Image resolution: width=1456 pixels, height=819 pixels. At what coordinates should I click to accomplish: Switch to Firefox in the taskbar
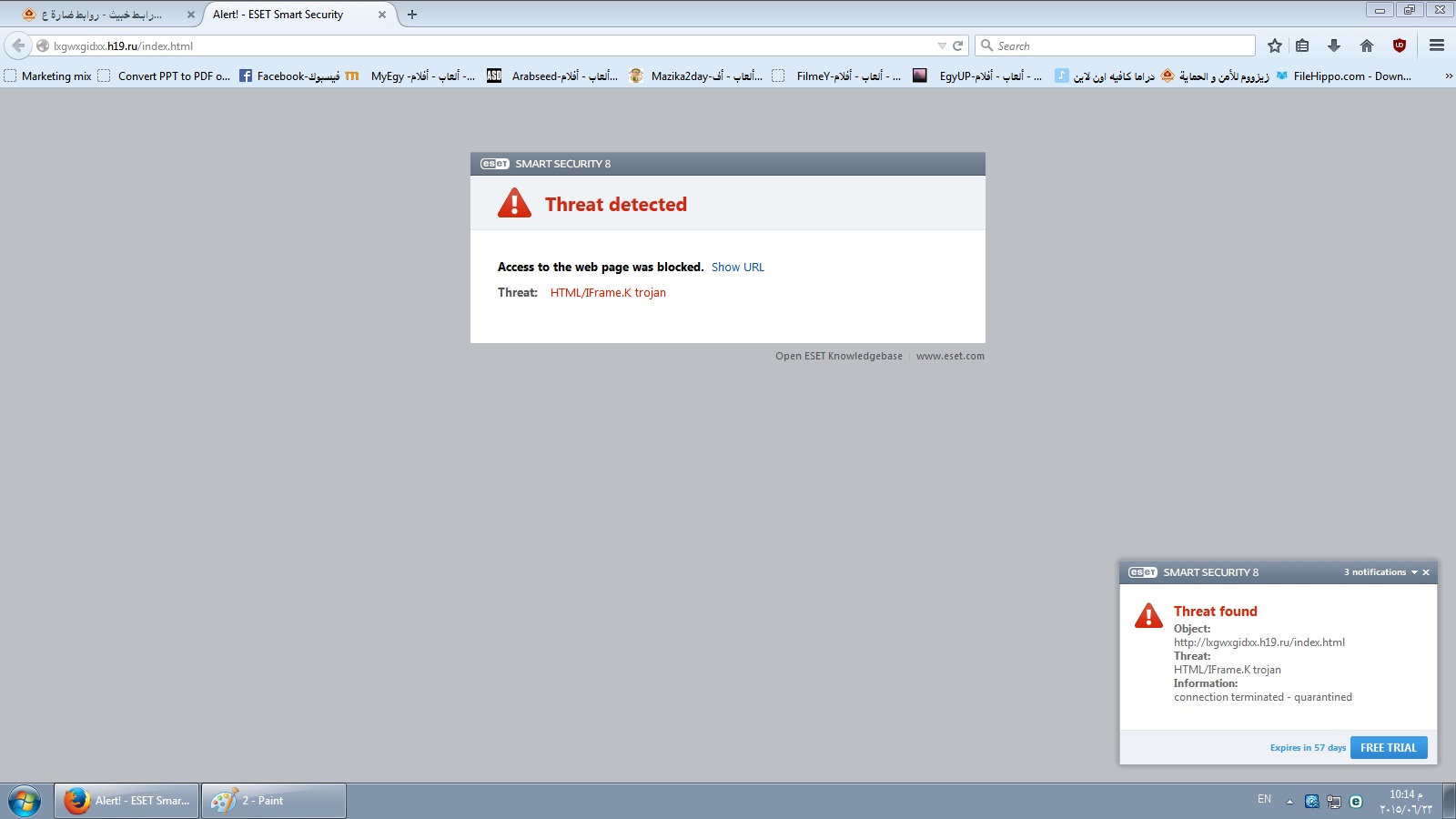[x=126, y=801]
